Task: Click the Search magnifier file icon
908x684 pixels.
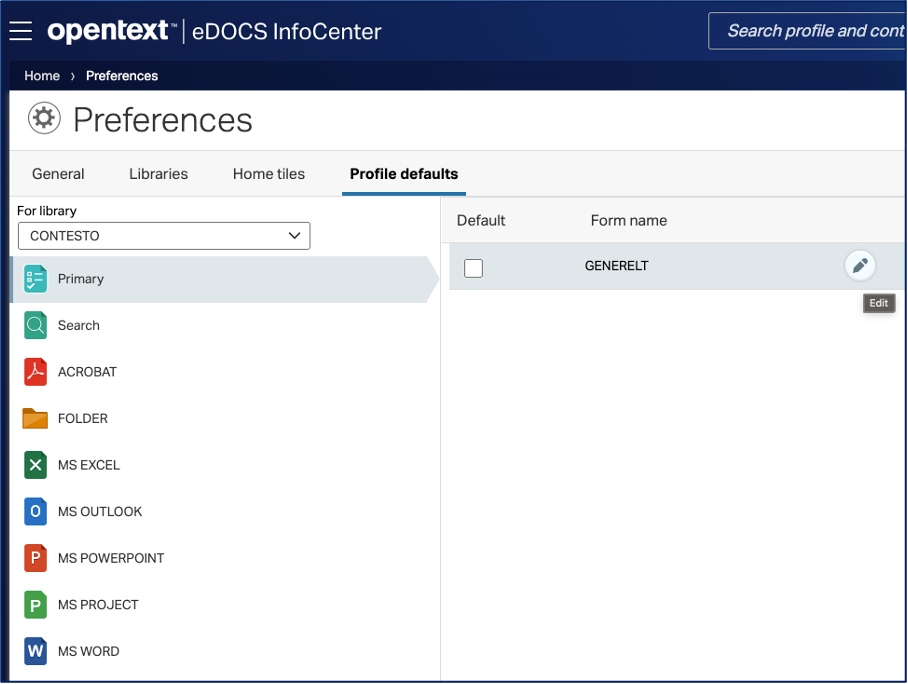Action: pos(35,325)
